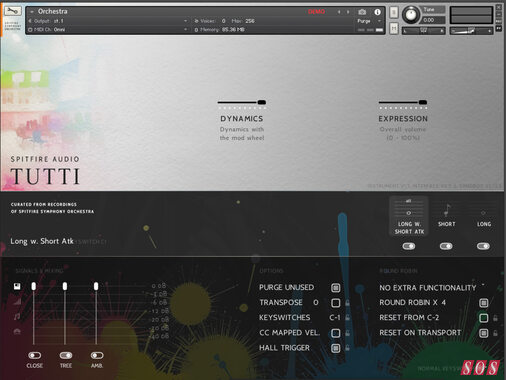Open the Output st.1 dropdown arrow
Screen dimensions: 506x380
coord(185,21)
